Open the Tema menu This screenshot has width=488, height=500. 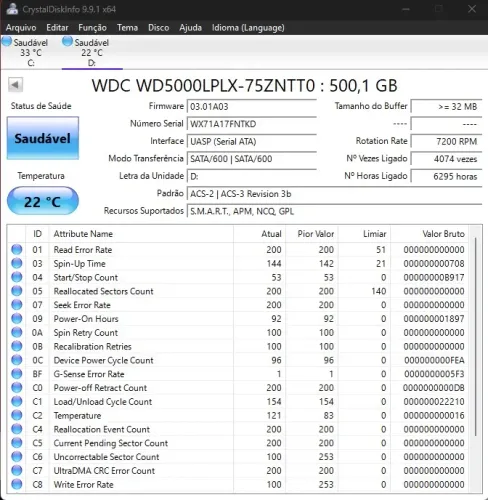(127, 28)
